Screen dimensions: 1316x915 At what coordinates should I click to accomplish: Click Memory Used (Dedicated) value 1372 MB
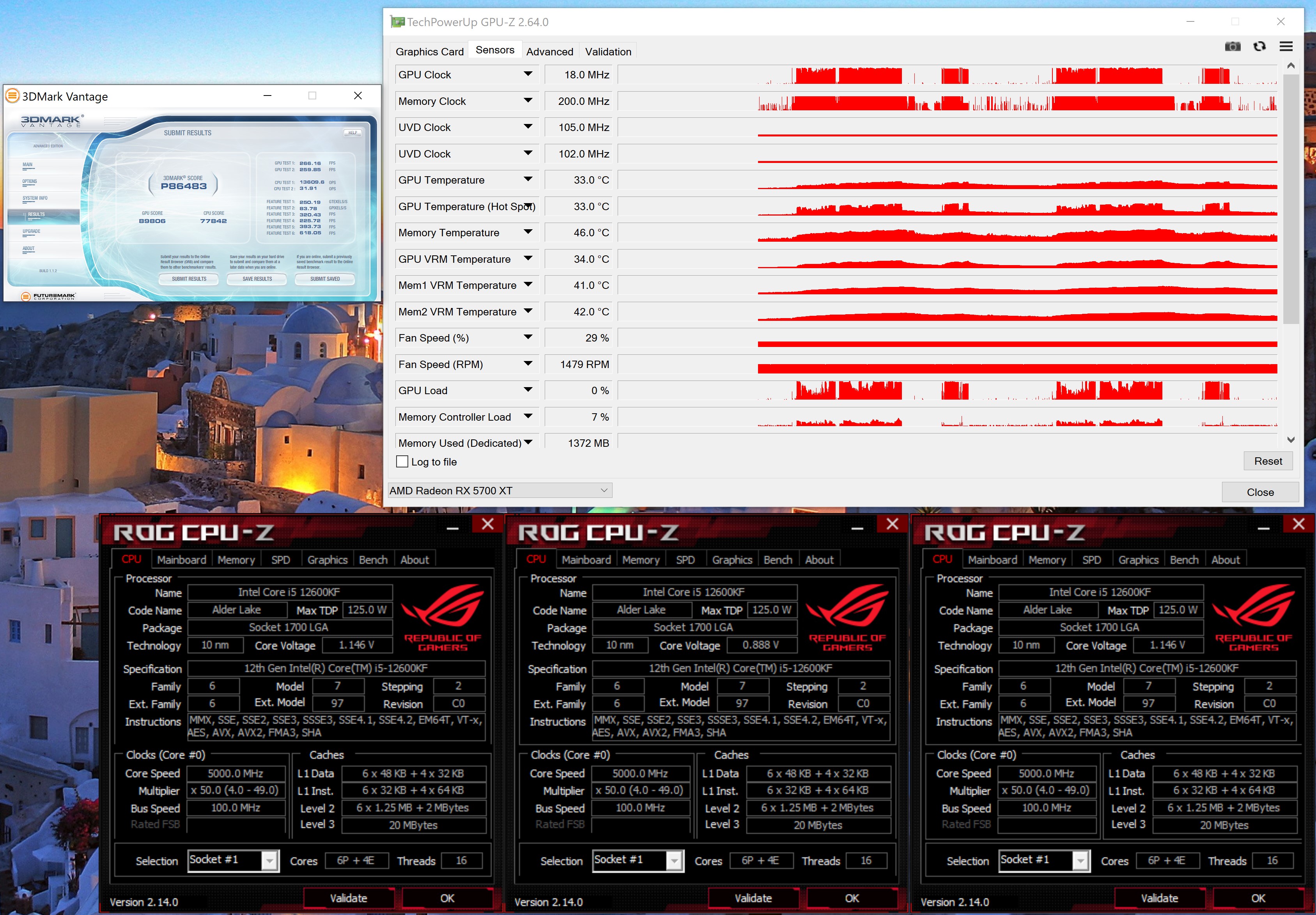click(x=578, y=442)
